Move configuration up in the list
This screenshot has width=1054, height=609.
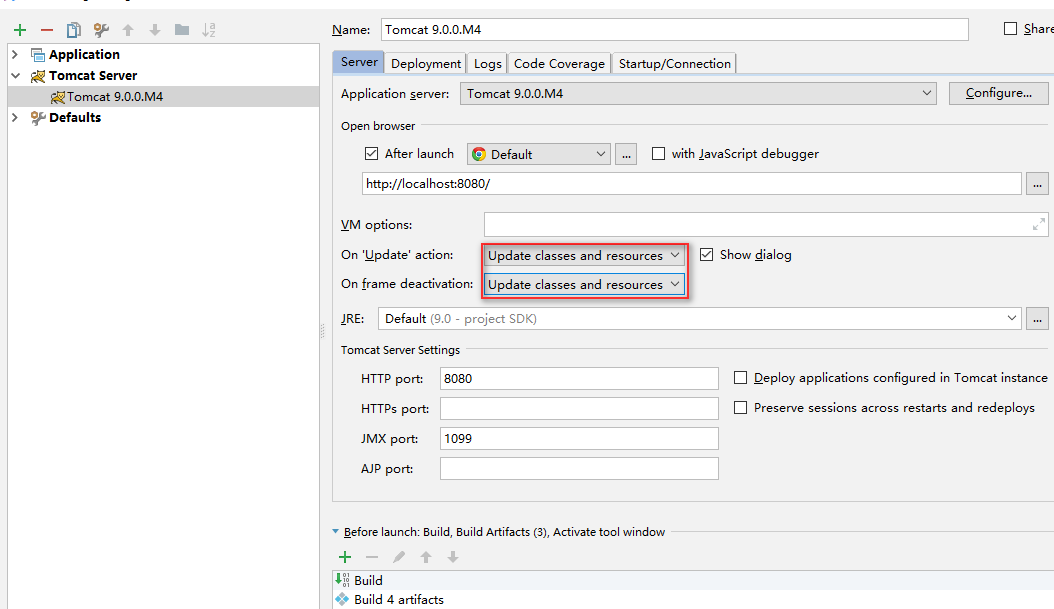(128, 30)
